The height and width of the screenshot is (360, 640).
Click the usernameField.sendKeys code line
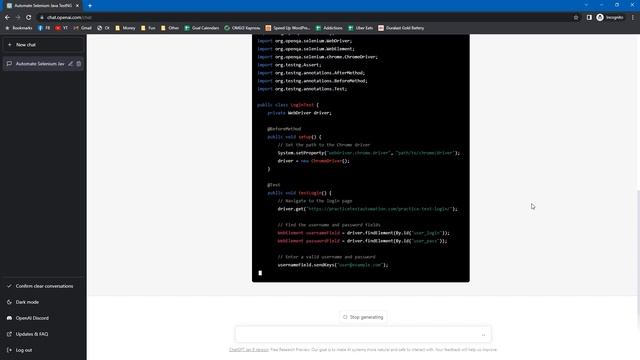coord(333,265)
